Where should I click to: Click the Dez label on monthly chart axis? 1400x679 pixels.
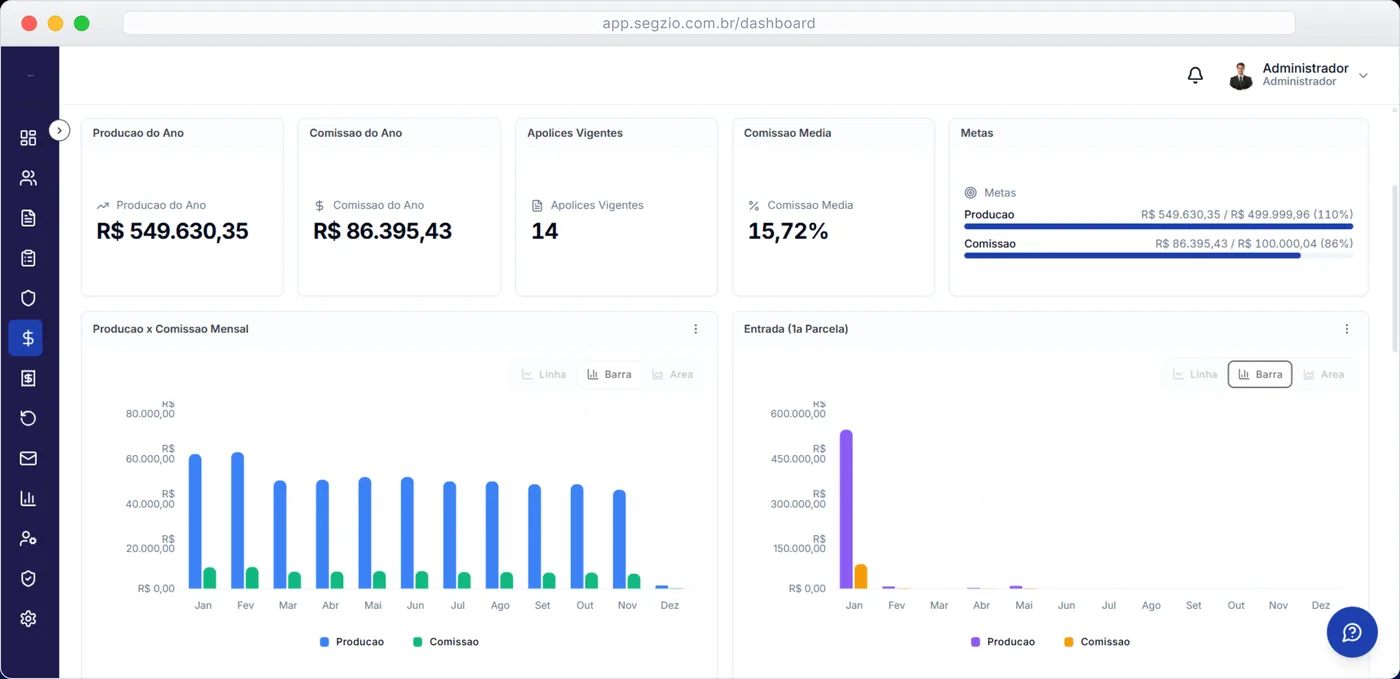point(670,606)
